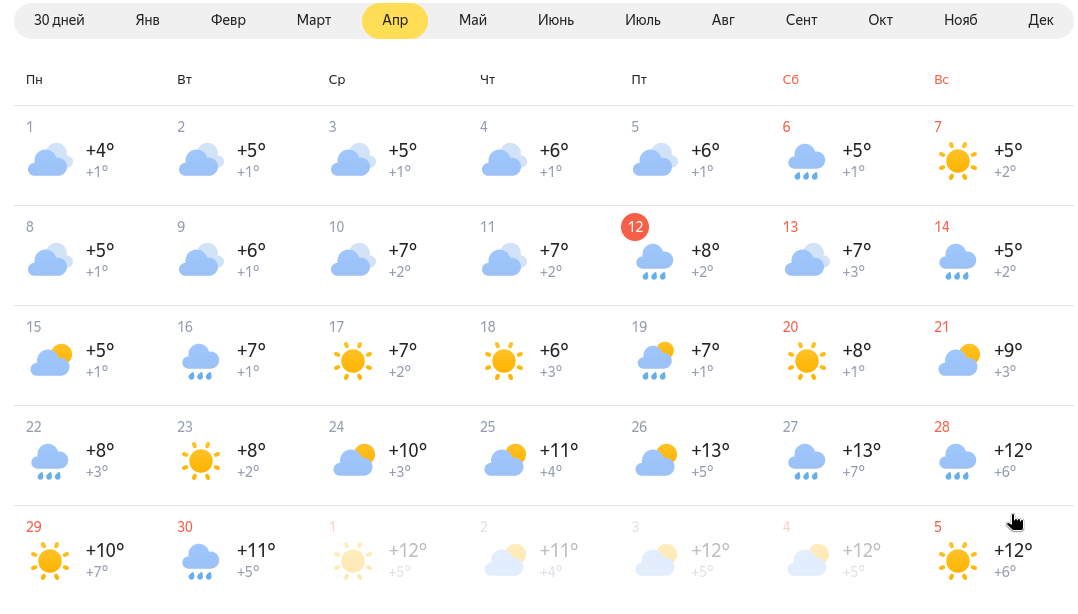Screen dimensions: 1078x614
Task: Click the cloudy icon on April 1
Action: click(x=50, y=160)
